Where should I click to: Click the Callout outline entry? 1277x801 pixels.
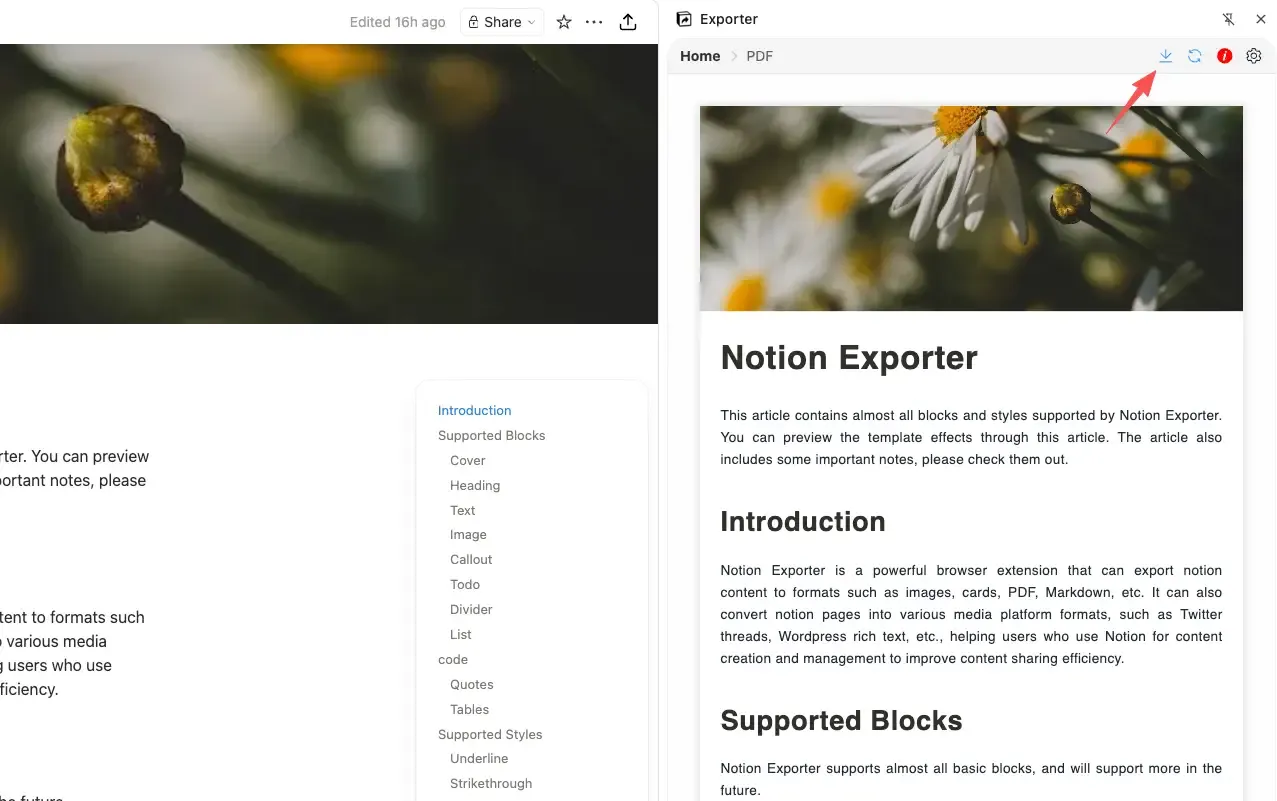470,559
